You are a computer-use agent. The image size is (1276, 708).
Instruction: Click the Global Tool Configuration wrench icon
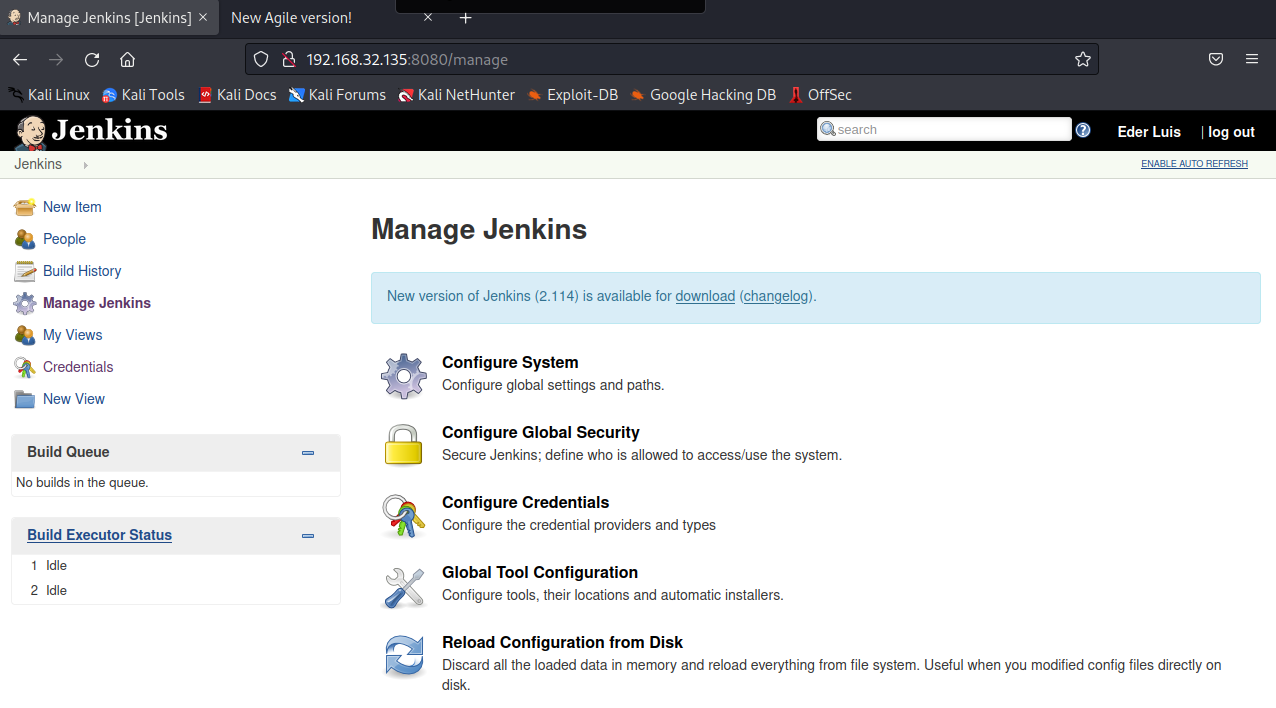(x=404, y=586)
